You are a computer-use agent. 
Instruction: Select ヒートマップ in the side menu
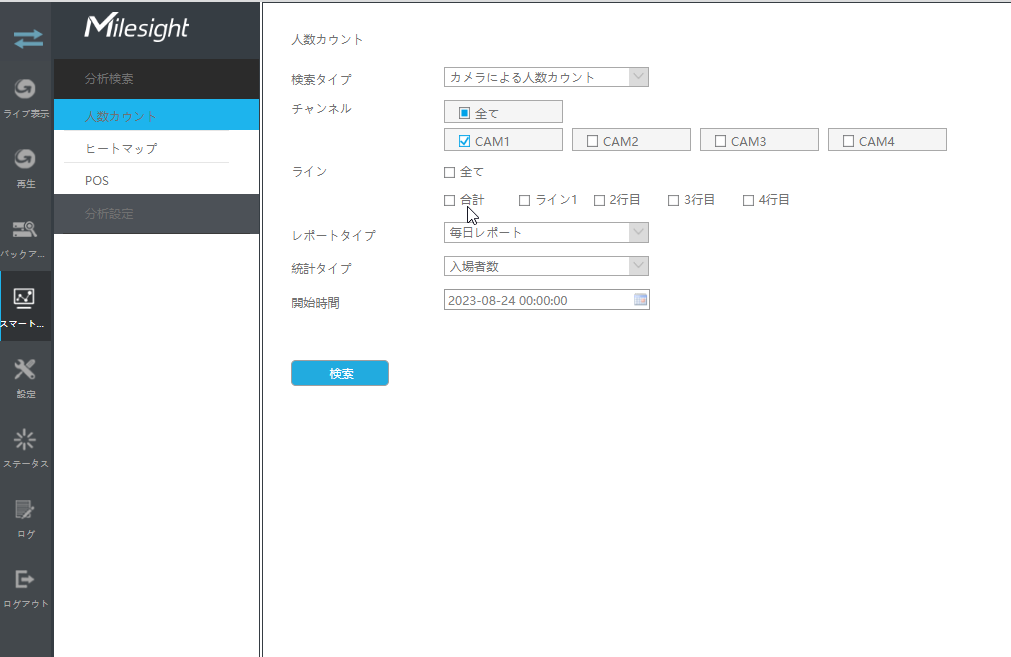pos(121,148)
